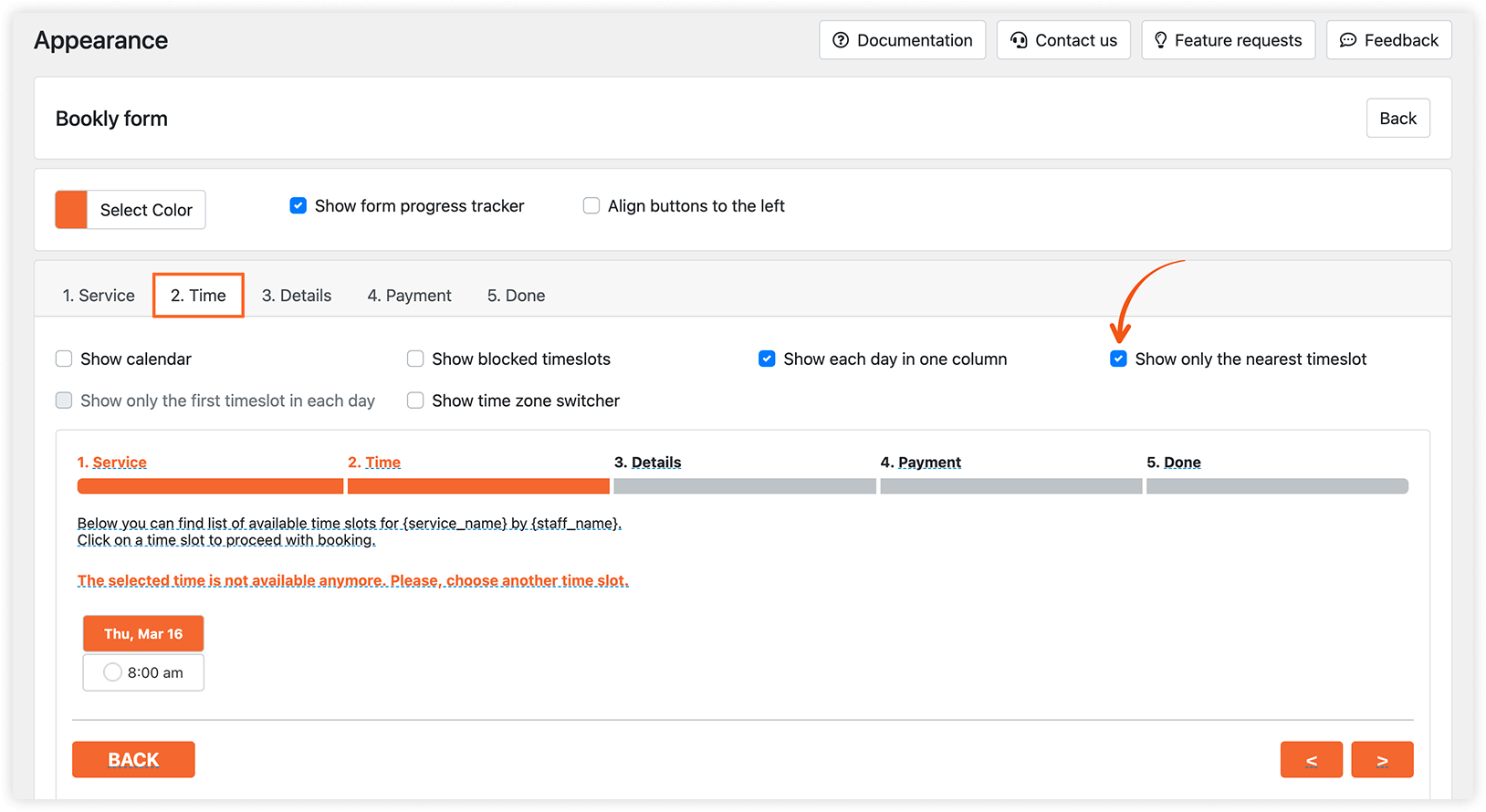Click the orange progress bar under Service

(210, 486)
